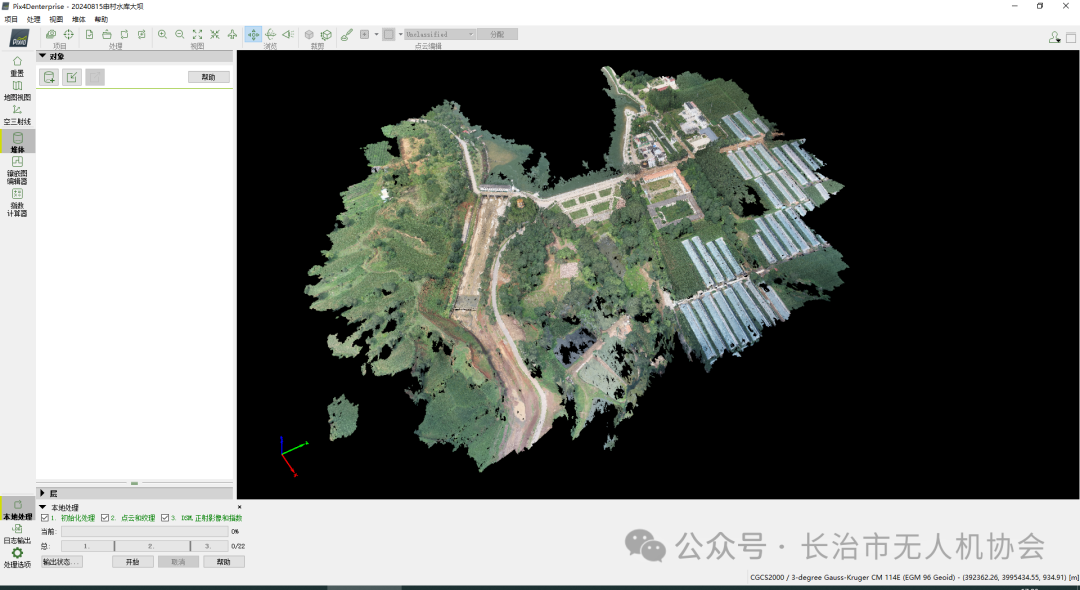This screenshot has width=1080, height=590.
Task: Show the 本地处理 local processing panel
Action: 17,509
